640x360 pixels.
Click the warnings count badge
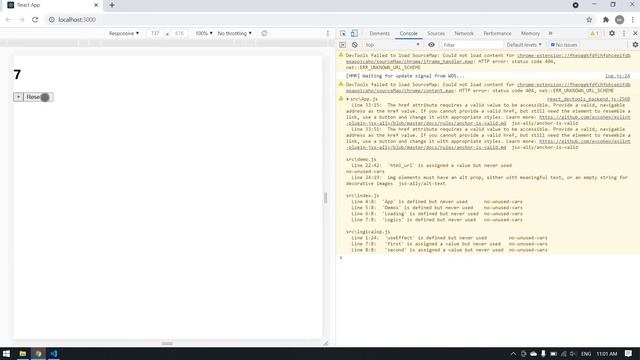click(594, 33)
